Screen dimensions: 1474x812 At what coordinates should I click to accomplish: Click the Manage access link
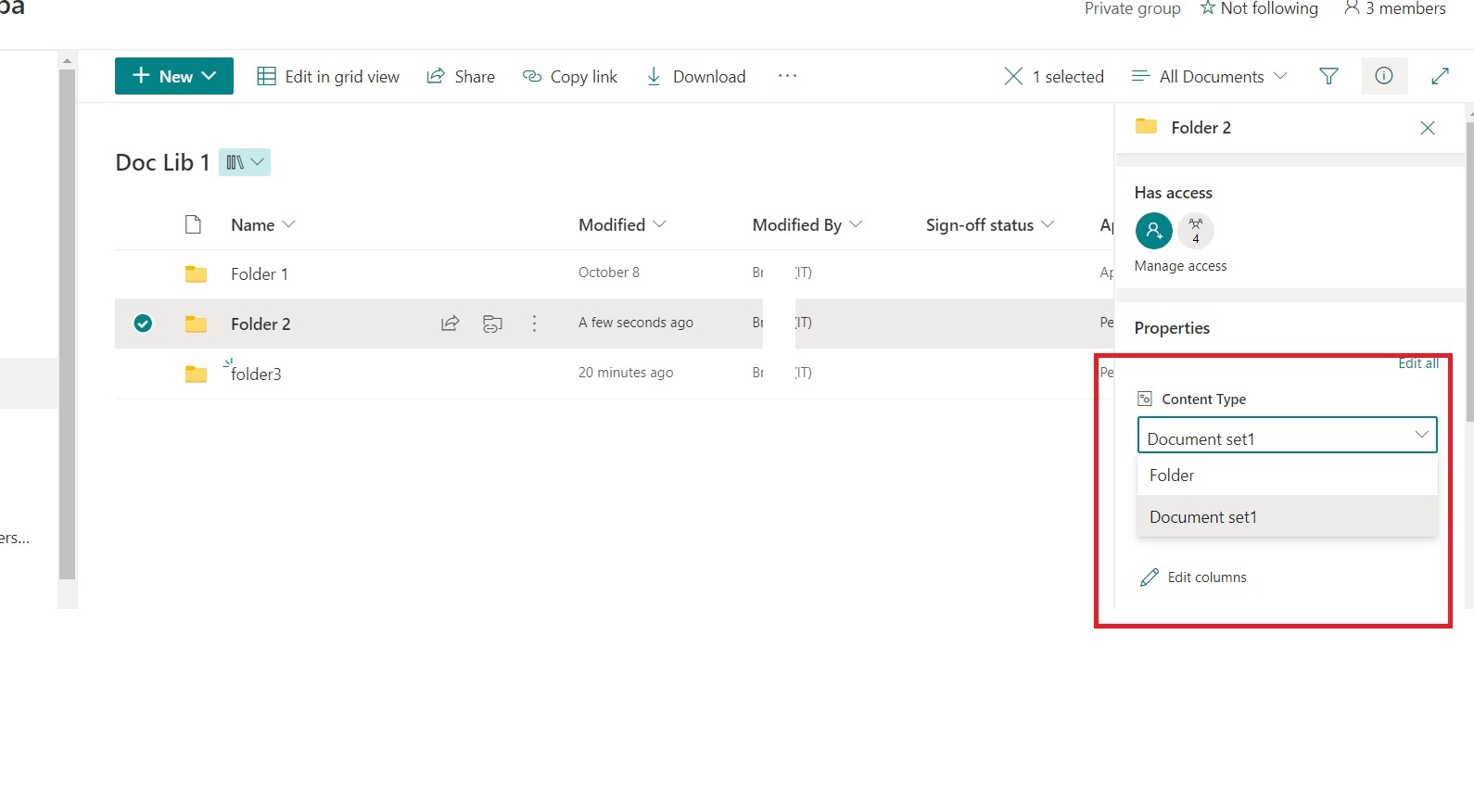(1180, 266)
